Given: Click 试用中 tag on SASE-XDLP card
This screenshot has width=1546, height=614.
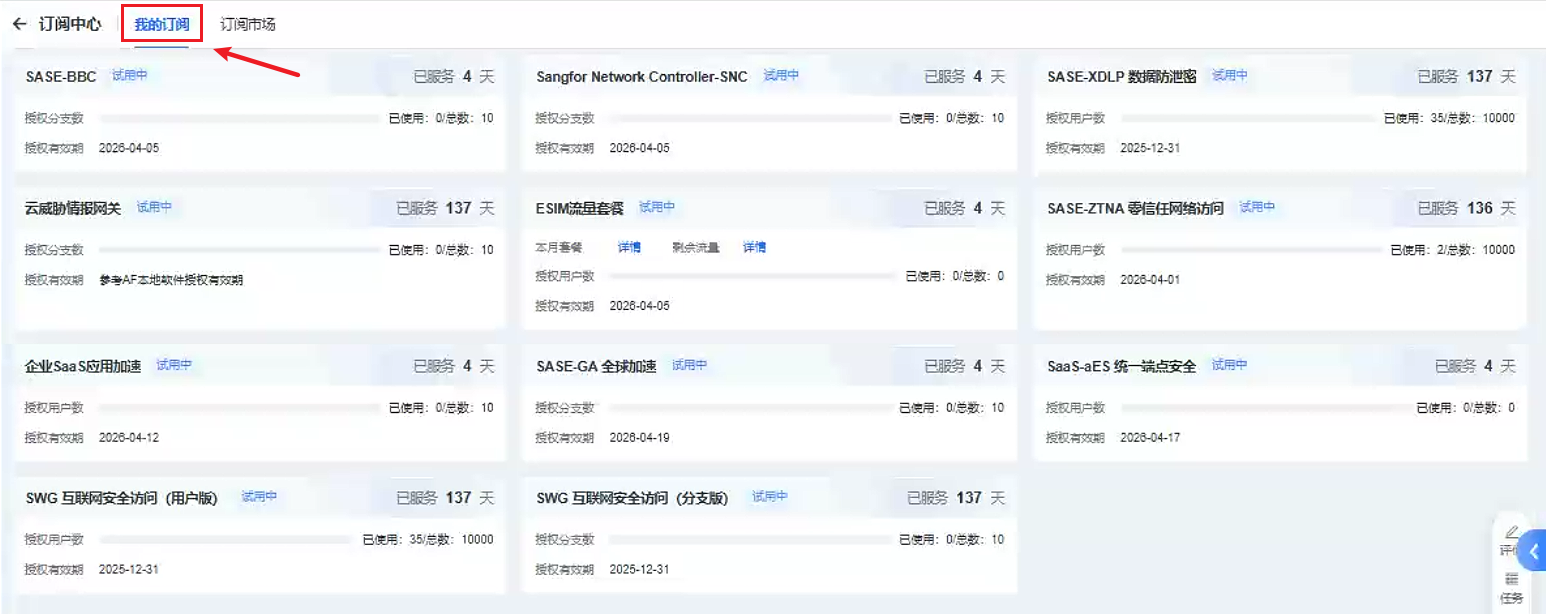Looking at the screenshot, I should tap(1229, 75).
